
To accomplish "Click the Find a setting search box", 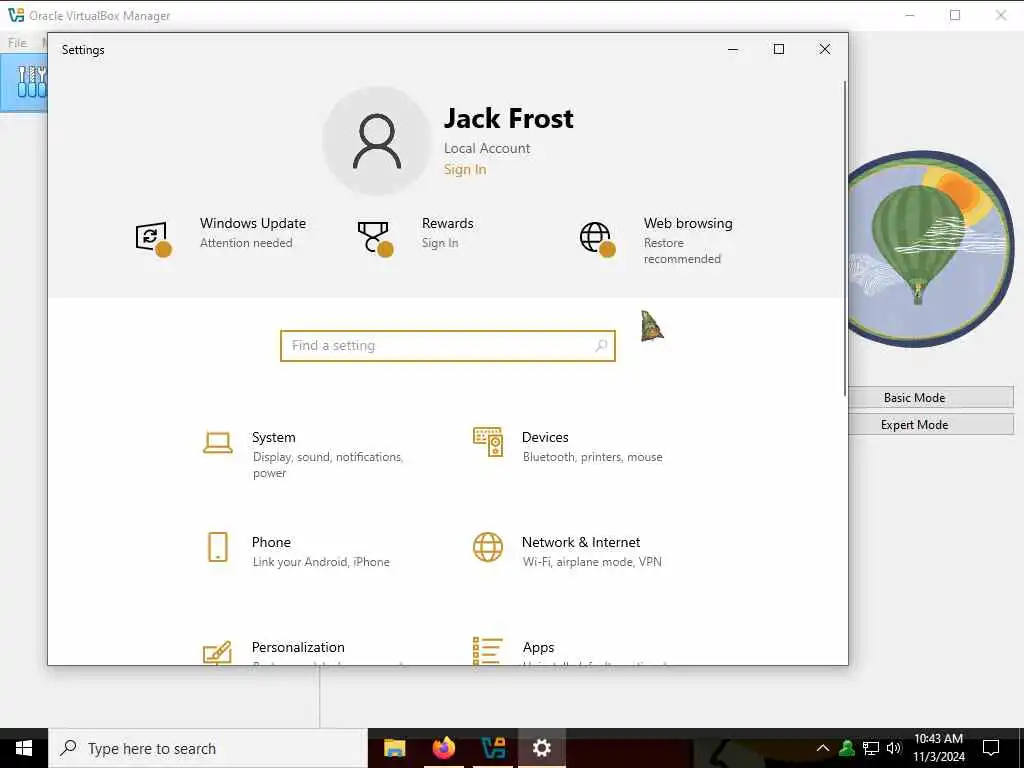I will (x=448, y=345).
